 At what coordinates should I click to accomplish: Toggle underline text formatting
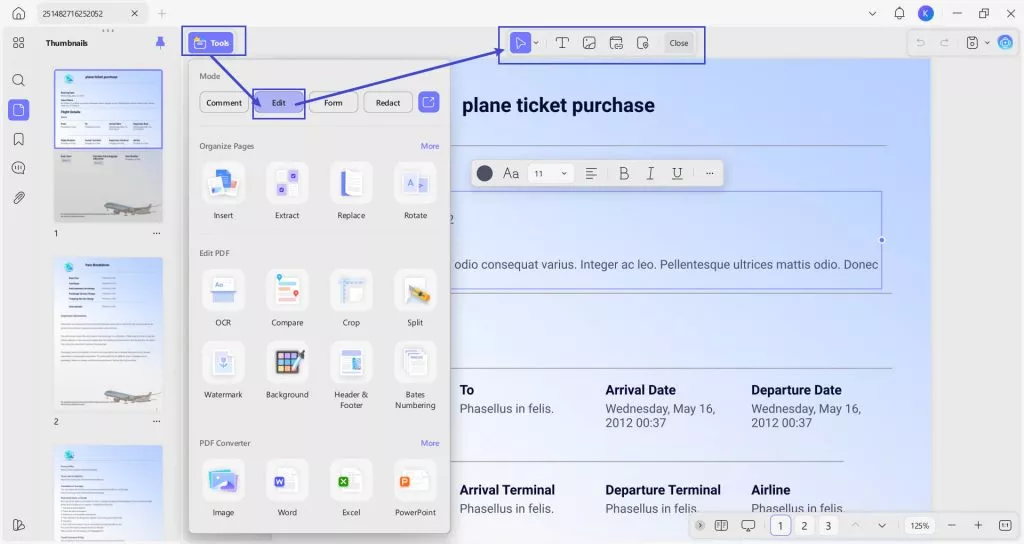click(677, 173)
